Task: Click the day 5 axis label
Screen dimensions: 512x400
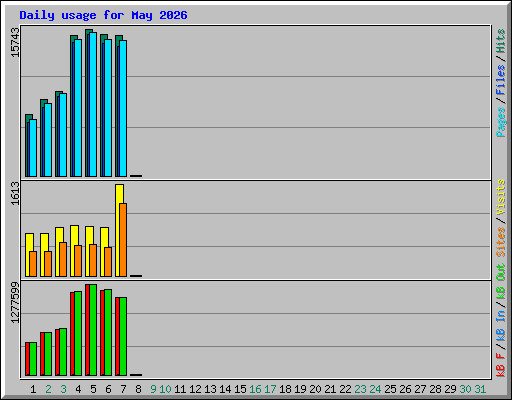Action: (x=93, y=389)
